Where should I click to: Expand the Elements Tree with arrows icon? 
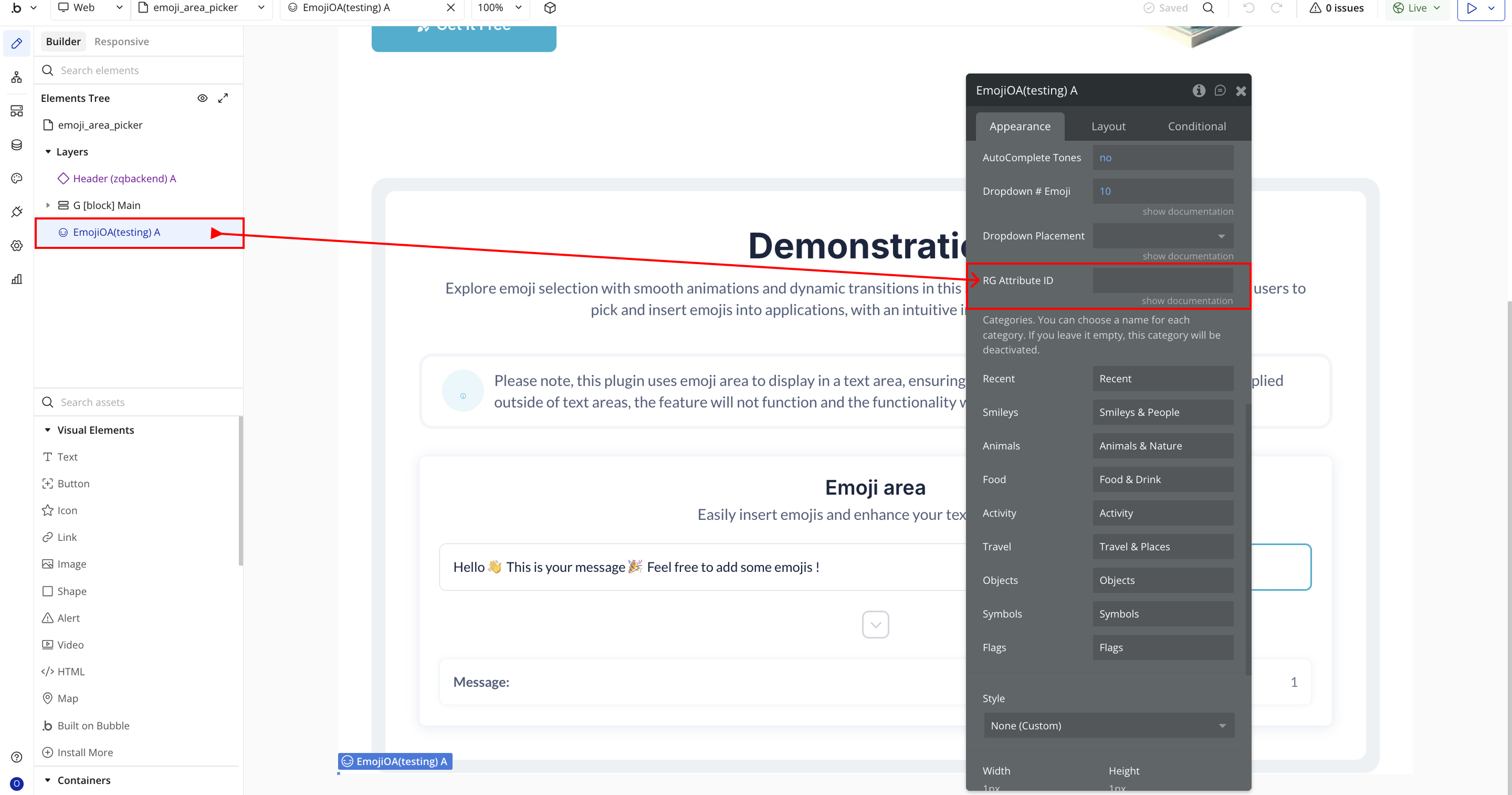pos(223,98)
